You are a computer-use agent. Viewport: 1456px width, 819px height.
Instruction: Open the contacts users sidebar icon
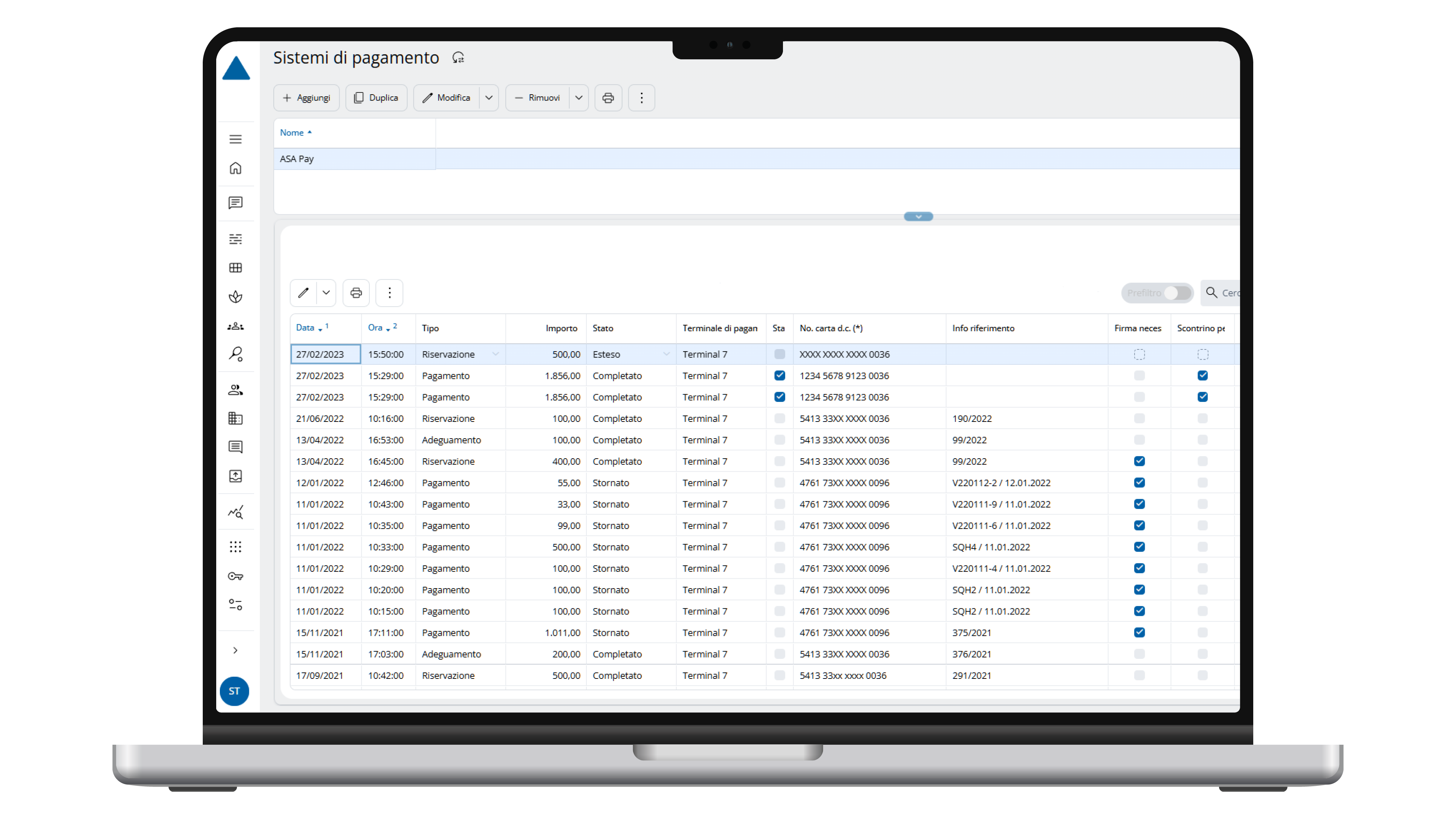(236, 389)
